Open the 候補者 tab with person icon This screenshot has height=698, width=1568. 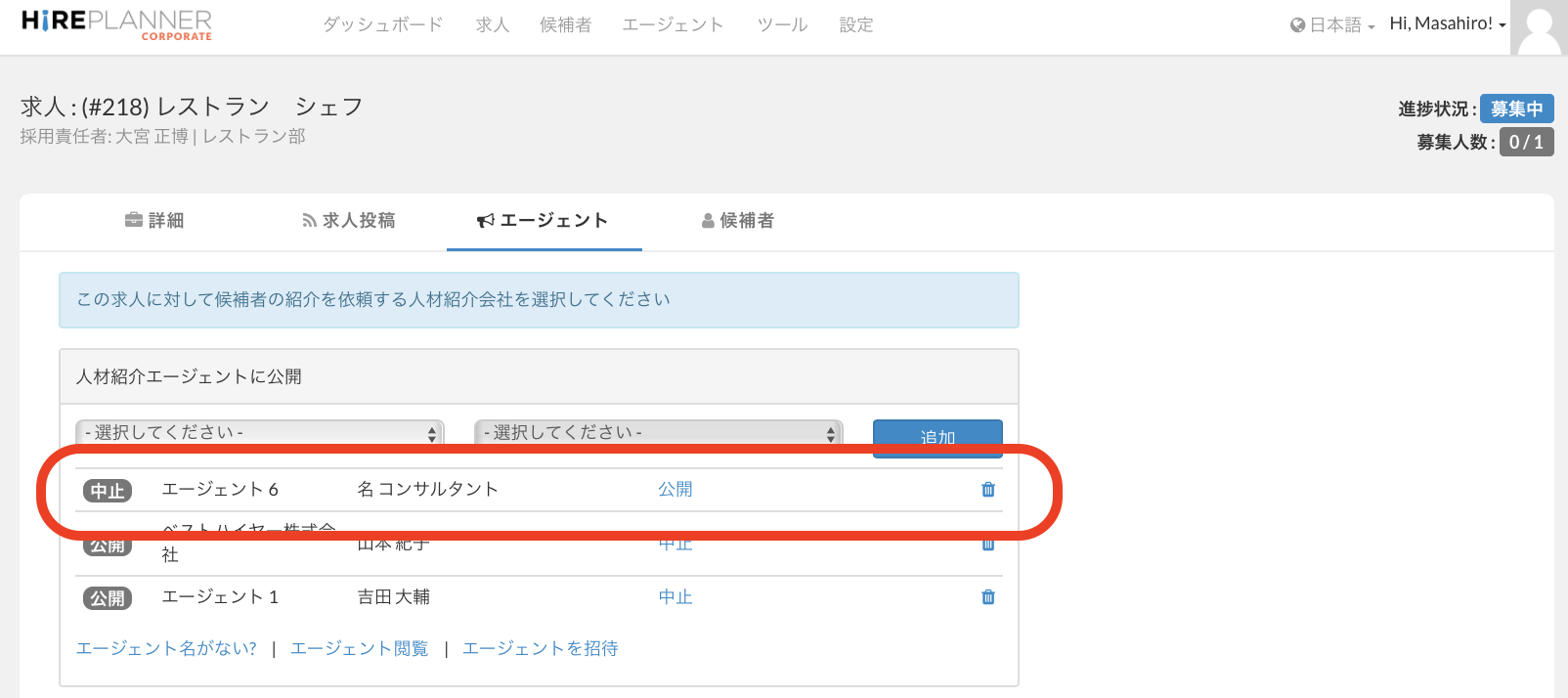[738, 221]
